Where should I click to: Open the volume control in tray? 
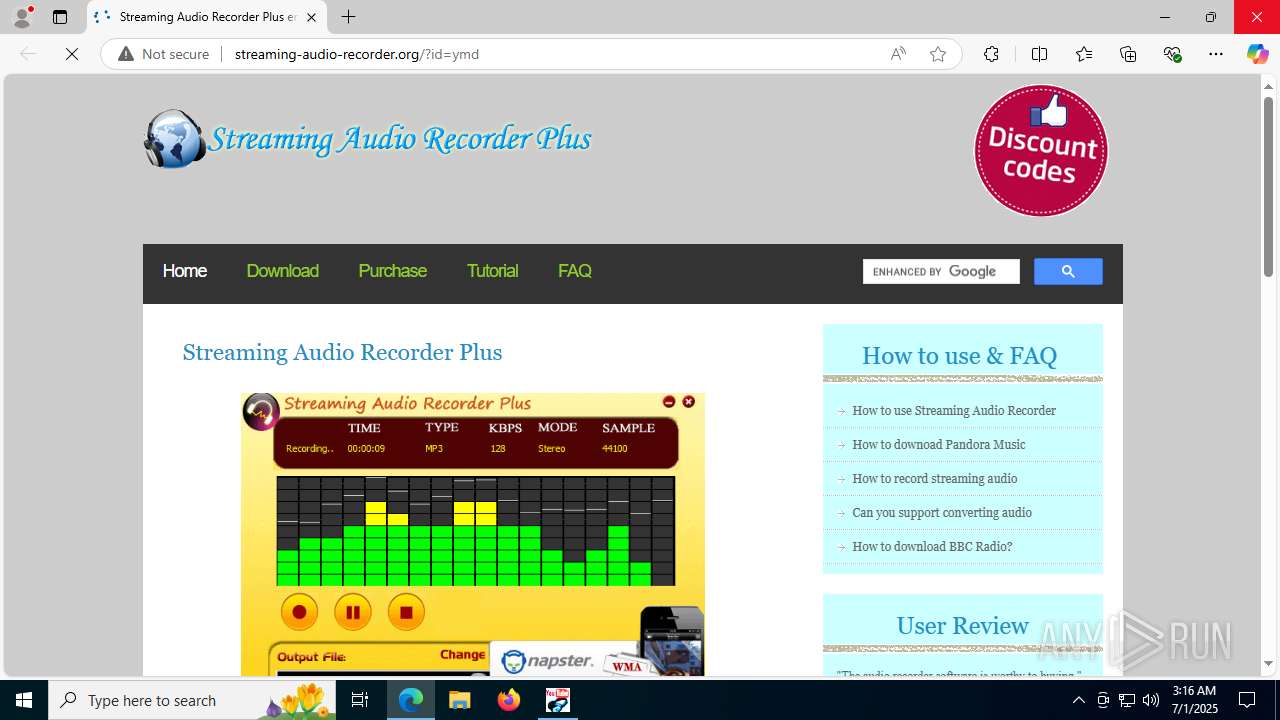(1151, 700)
